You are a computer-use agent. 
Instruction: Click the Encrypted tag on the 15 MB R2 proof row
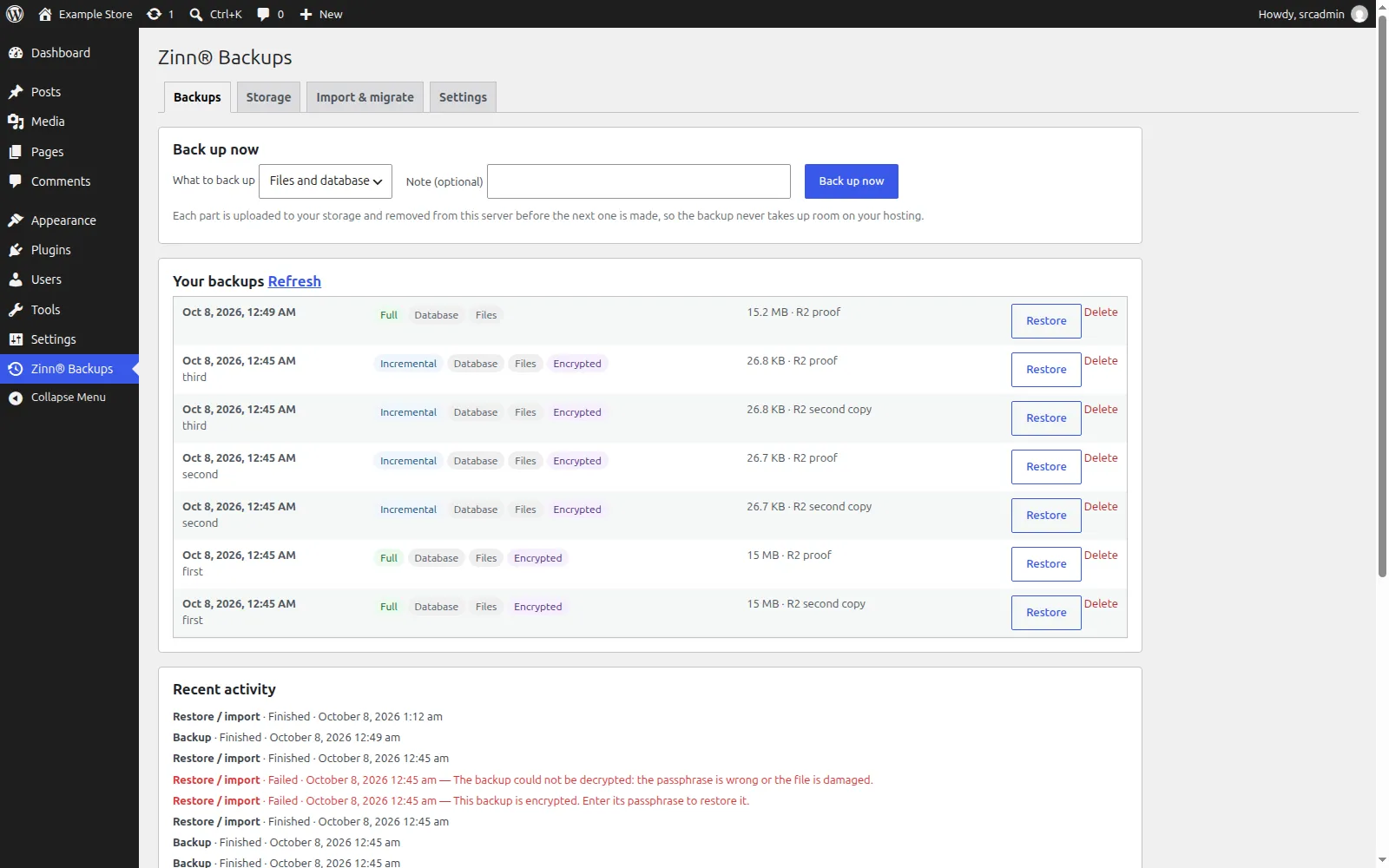coord(537,558)
